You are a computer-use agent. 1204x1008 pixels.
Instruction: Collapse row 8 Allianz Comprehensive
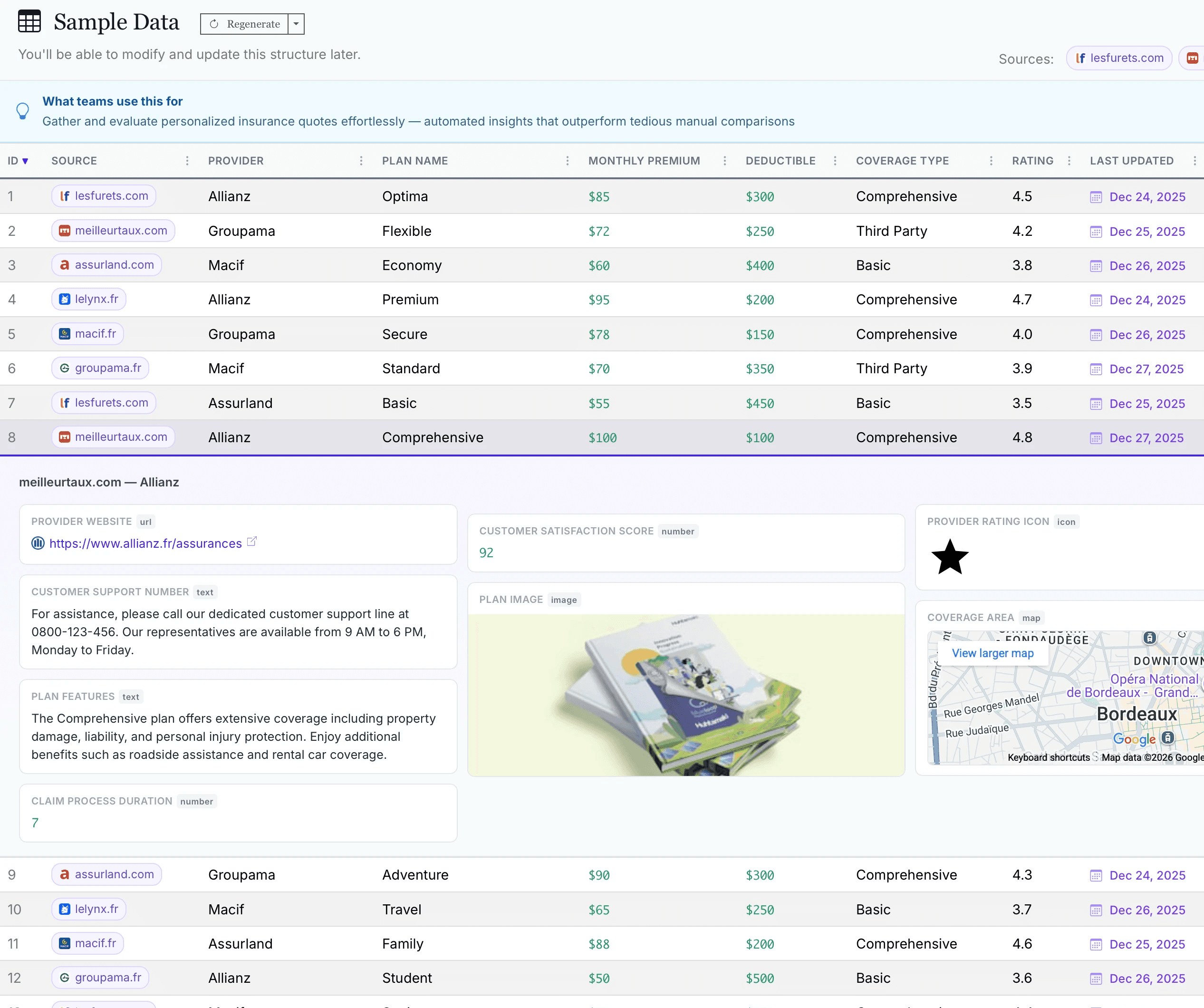coord(433,437)
